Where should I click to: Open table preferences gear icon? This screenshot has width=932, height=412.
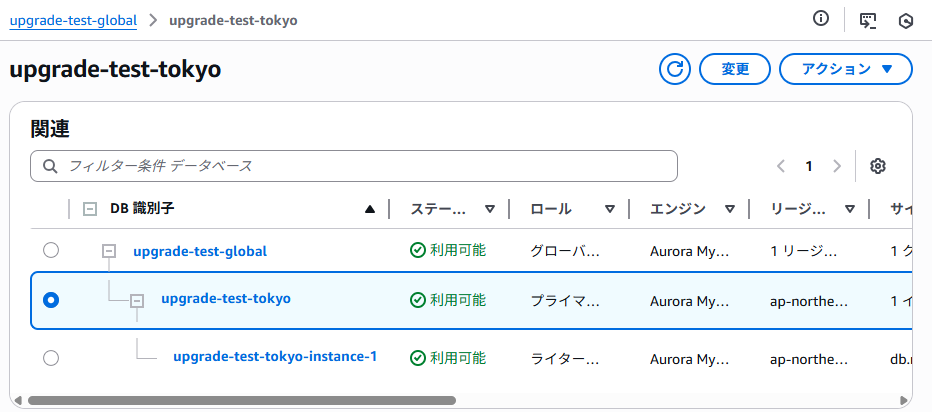point(878,166)
